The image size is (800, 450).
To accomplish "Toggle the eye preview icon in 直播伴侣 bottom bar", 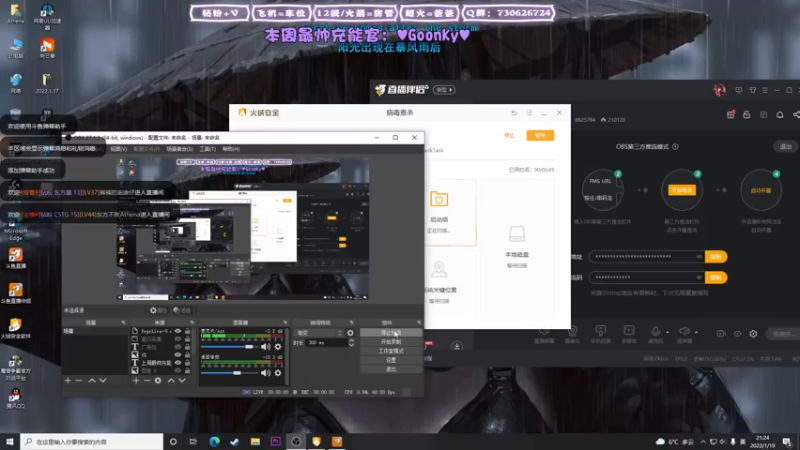I will (737, 334).
